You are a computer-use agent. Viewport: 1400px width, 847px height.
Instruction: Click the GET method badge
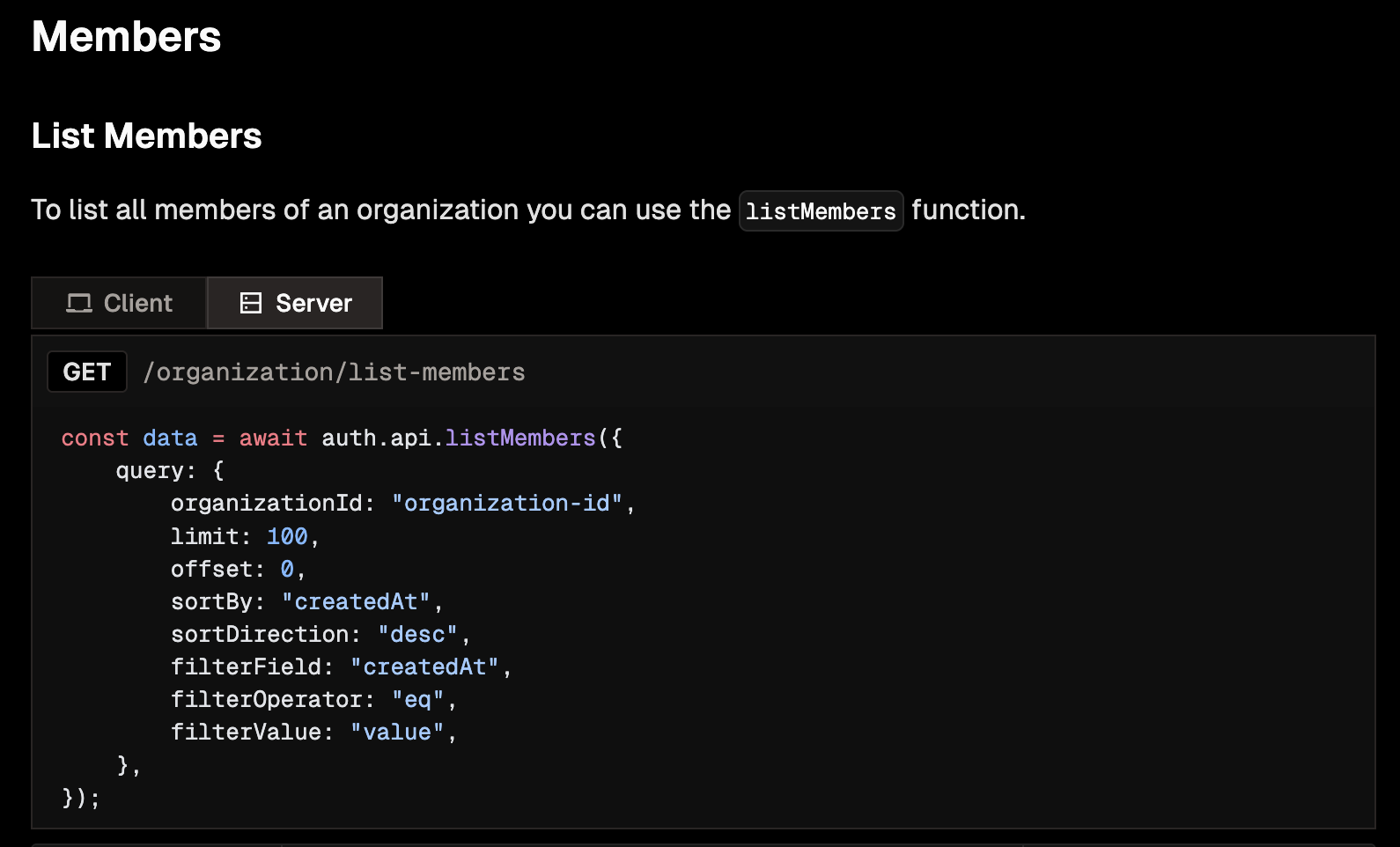click(x=87, y=372)
